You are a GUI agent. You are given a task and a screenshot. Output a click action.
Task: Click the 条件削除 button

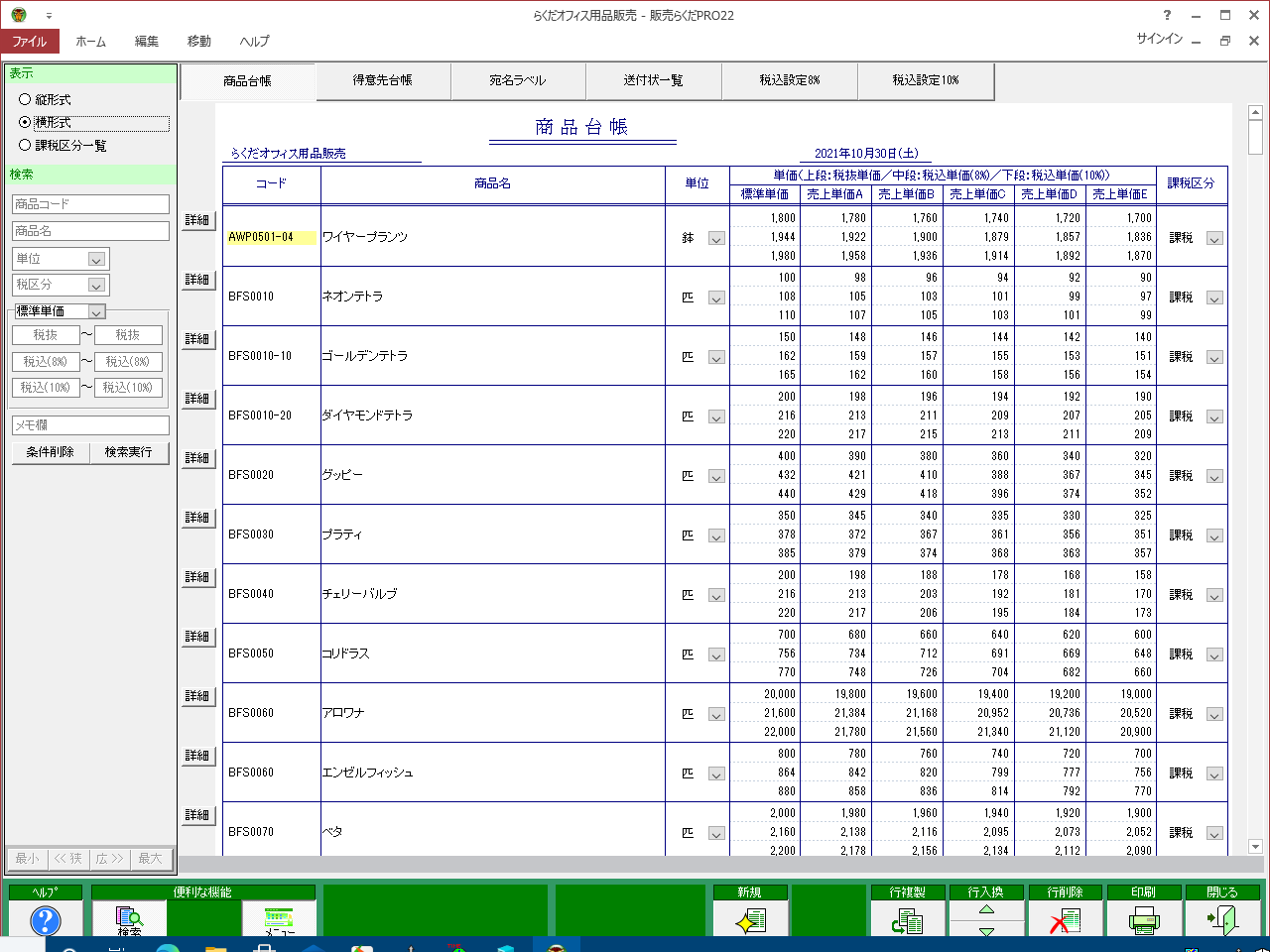(50, 452)
